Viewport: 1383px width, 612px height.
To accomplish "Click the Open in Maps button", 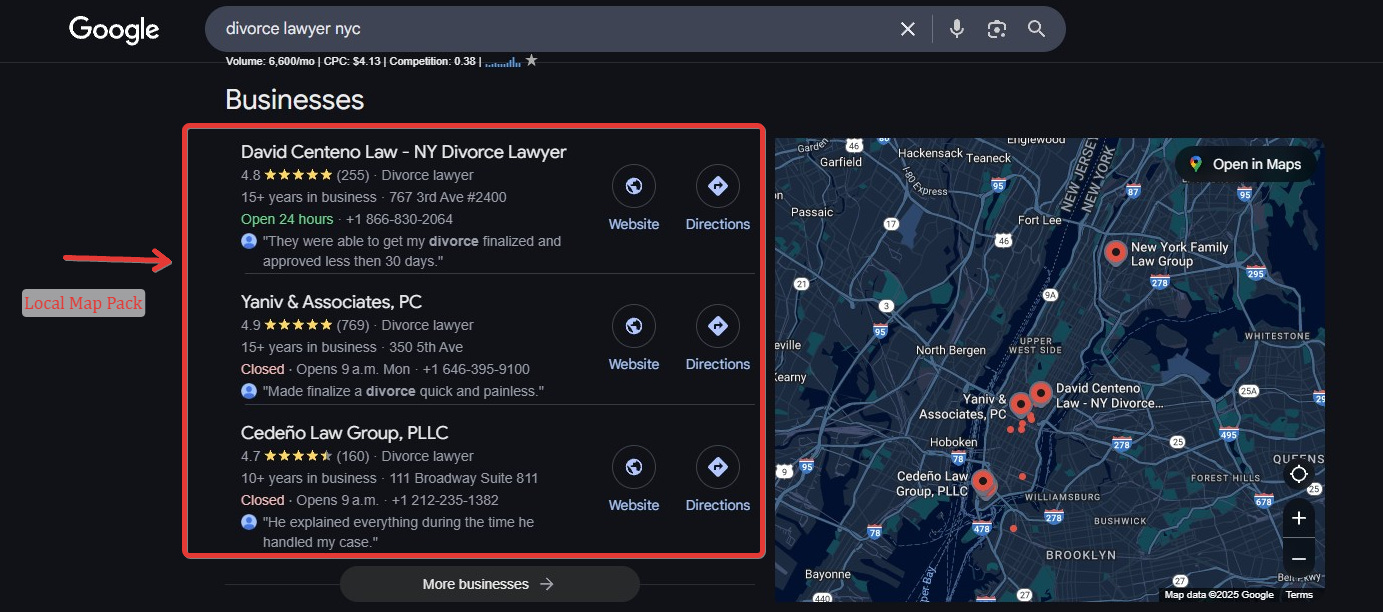I will [x=1244, y=164].
